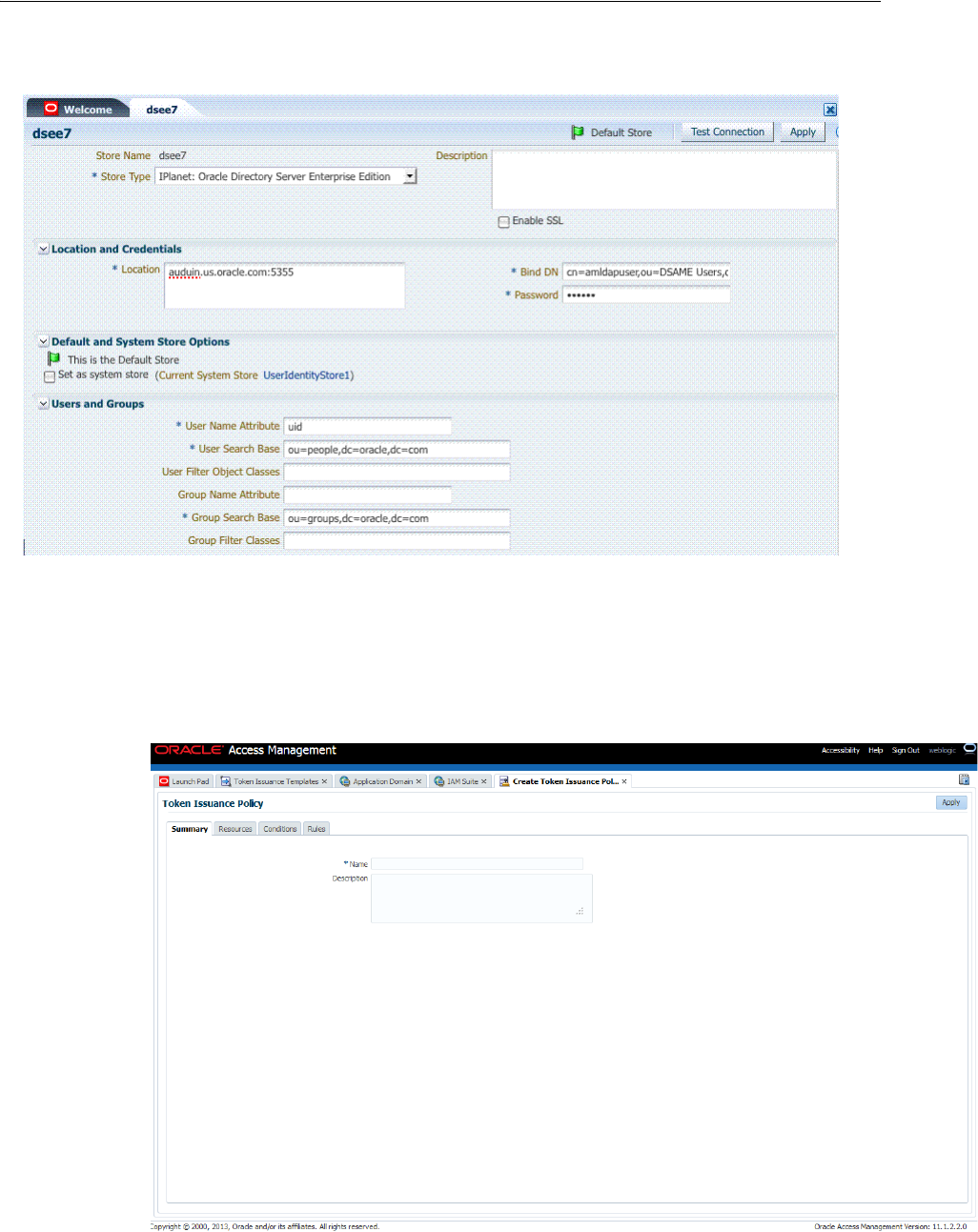Image resolution: width=978 pixels, height=1232 pixels.
Task: Open the Resources sub-tab
Action: (x=235, y=829)
